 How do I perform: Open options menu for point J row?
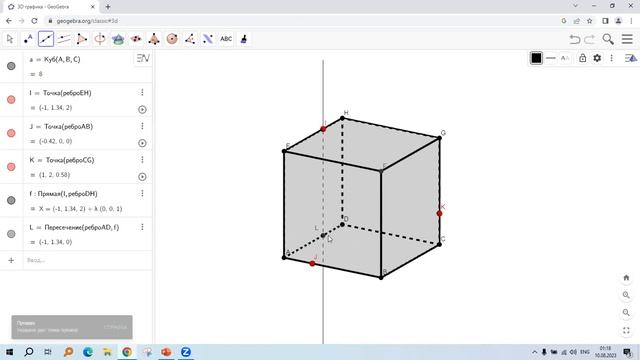tap(142, 126)
